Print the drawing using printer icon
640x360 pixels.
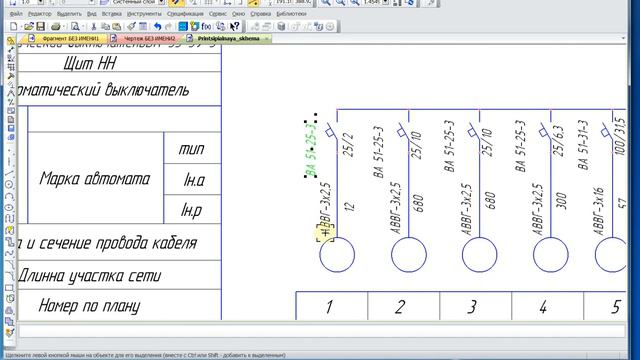[56, 27]
